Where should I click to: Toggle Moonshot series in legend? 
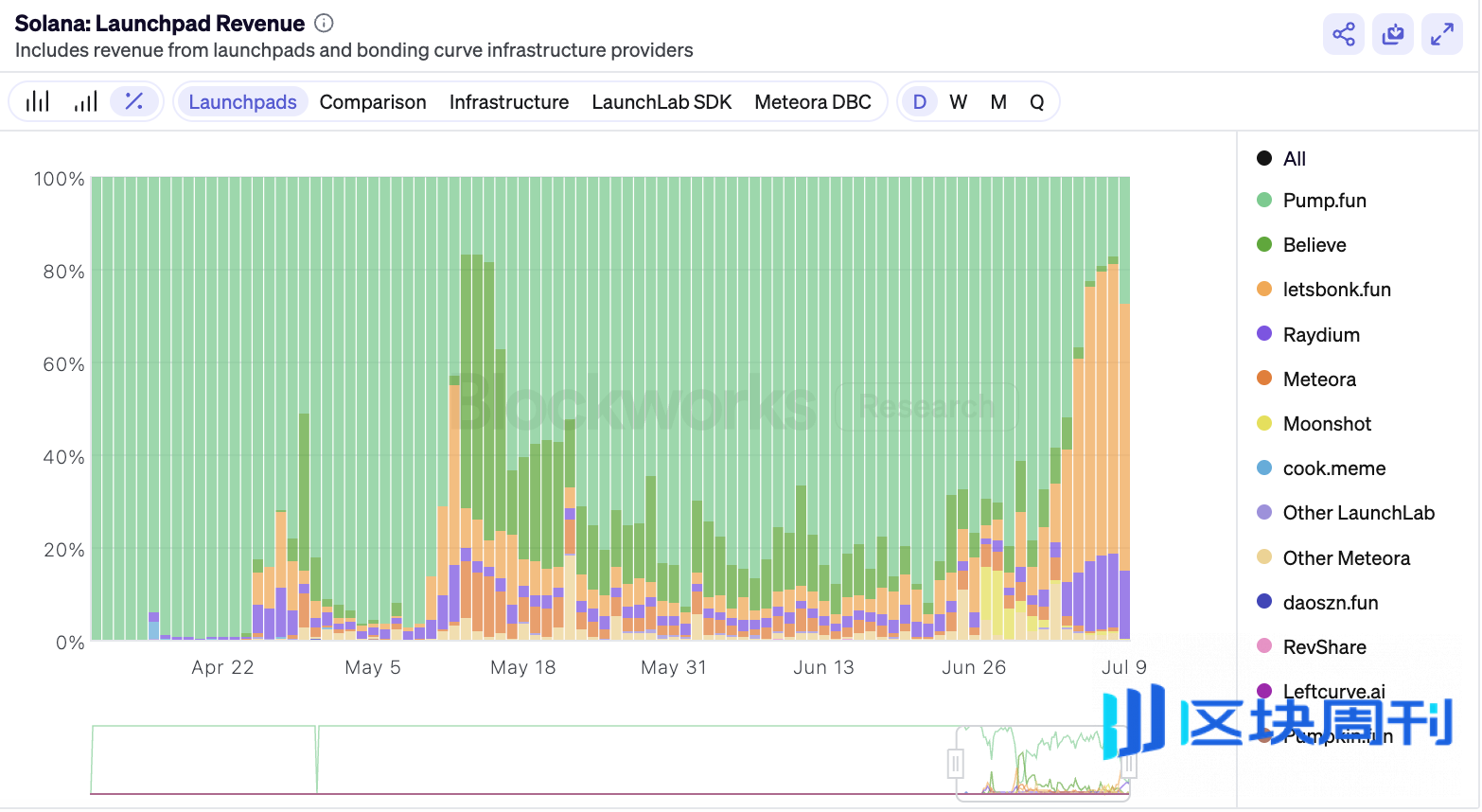pyautogui.click(x=1314, y=423)
